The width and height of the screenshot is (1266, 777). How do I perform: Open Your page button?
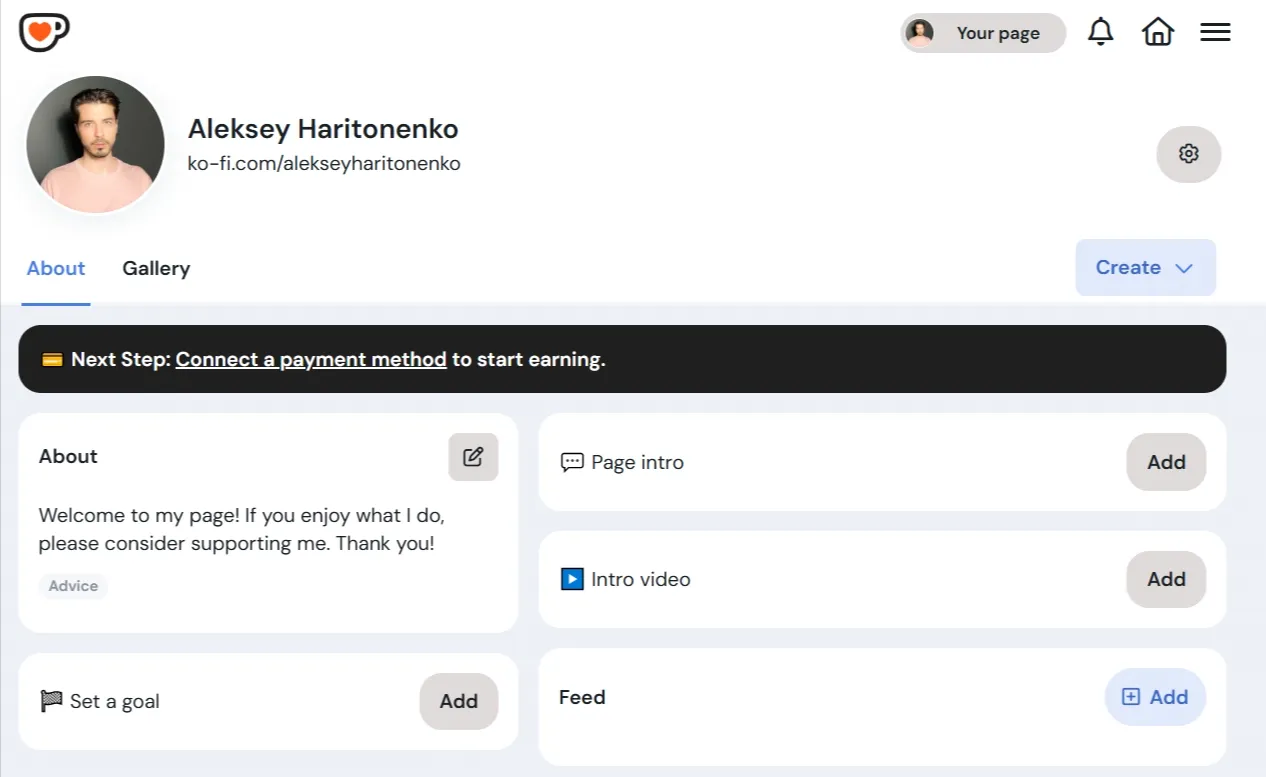983,33
